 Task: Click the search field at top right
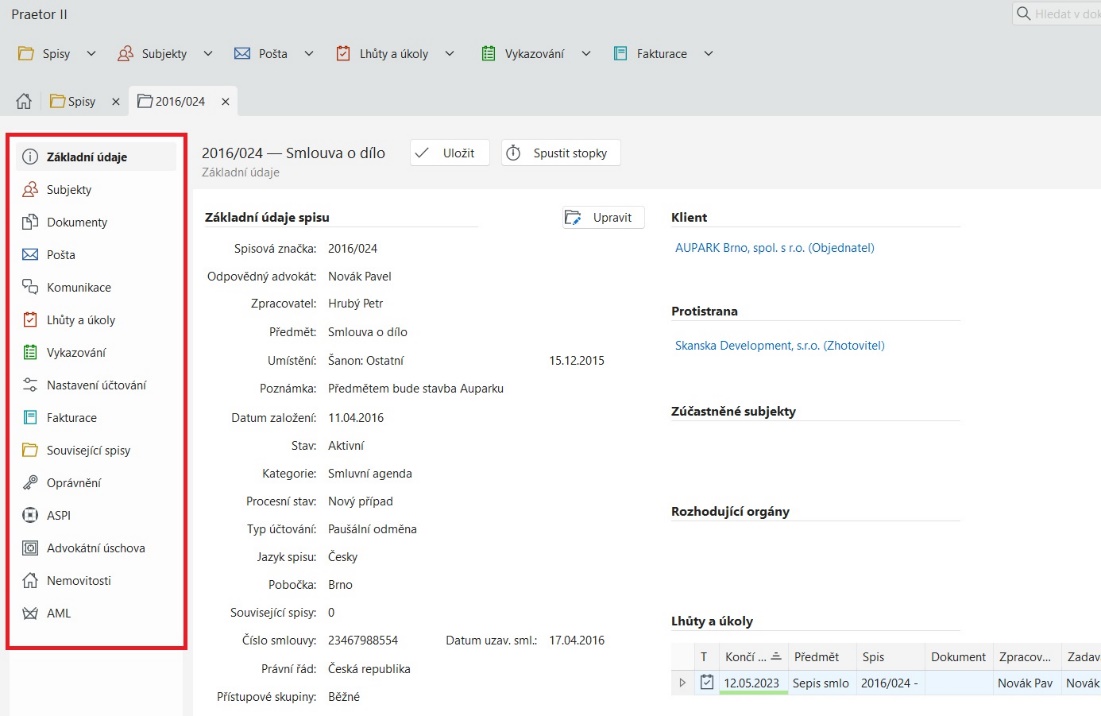[1060, 14]
